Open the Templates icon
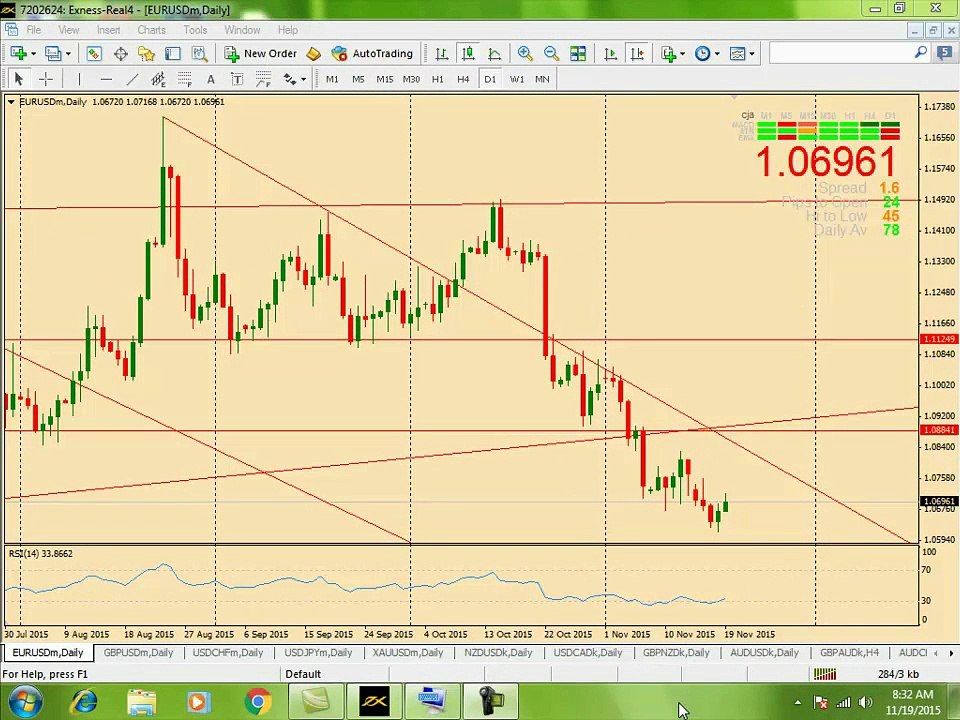Viewport: 960px width, 720px height. pyautogui.click(x=737, y=54)
